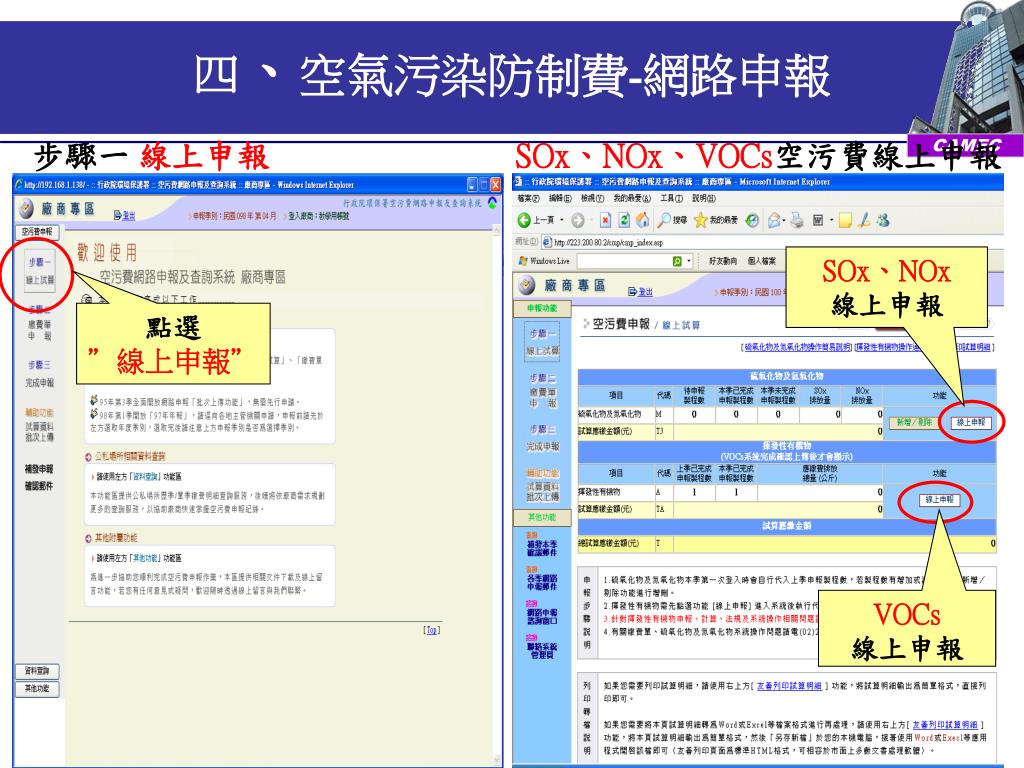Image resolution: width=1024 pixels, height=768 pixels.
Task: Click green search icon in Windows Live bar
Action: pyautogui.click(x=677, y=261)
